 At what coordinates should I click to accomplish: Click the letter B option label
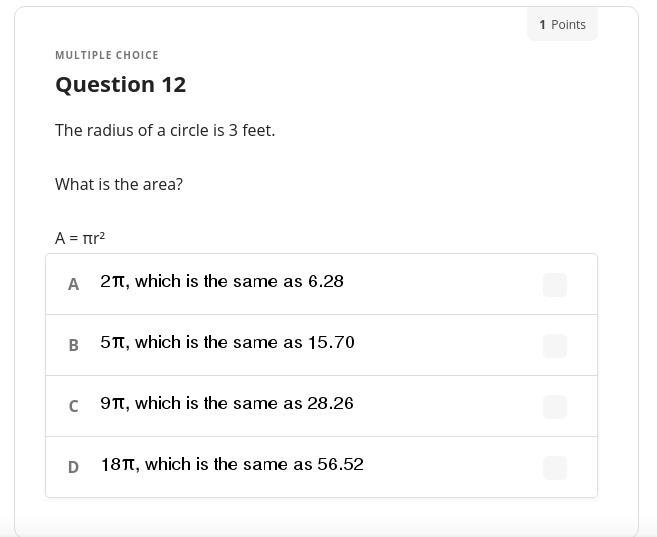(x=73, y=346)
